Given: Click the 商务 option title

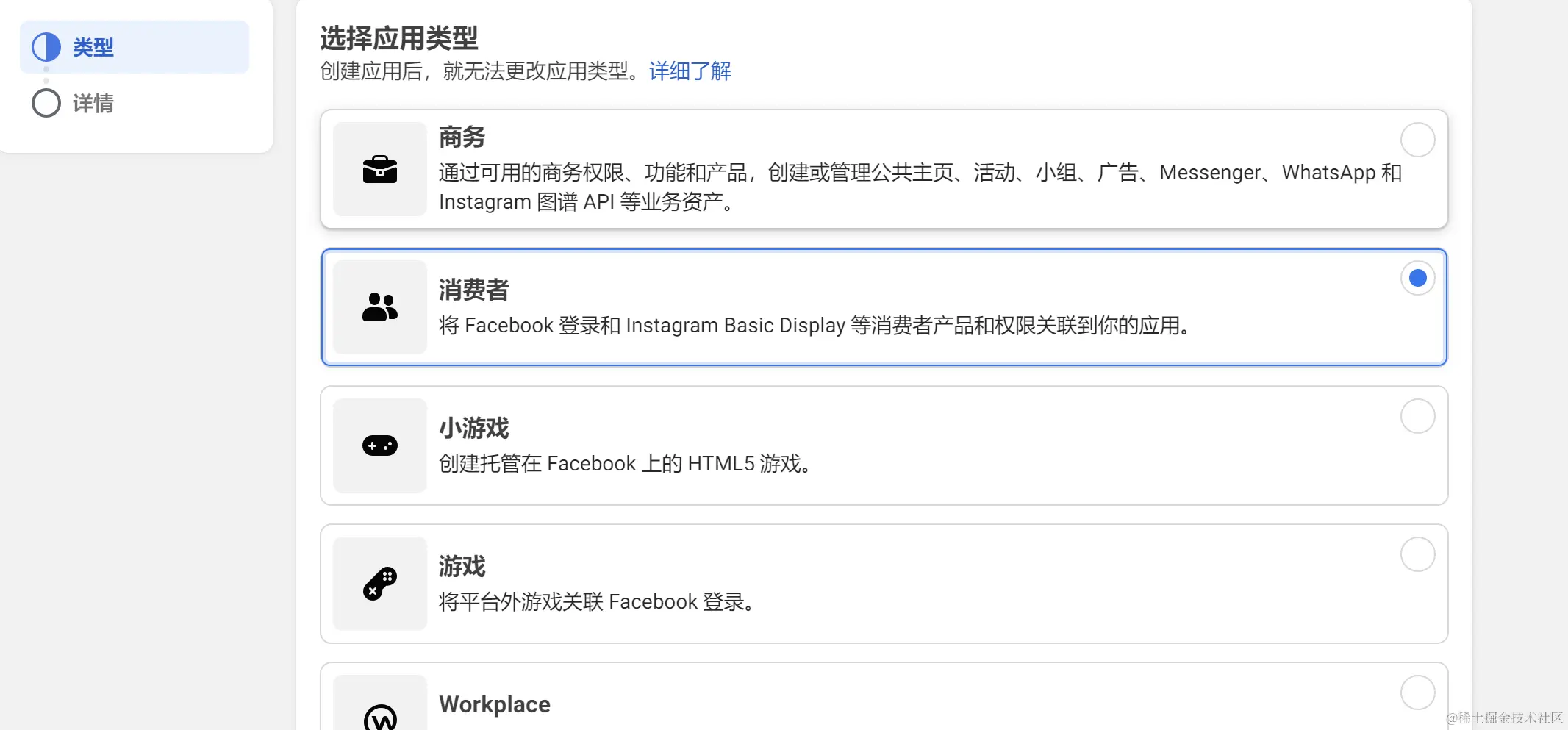Looking at the screenshot, I should (462, 137).
